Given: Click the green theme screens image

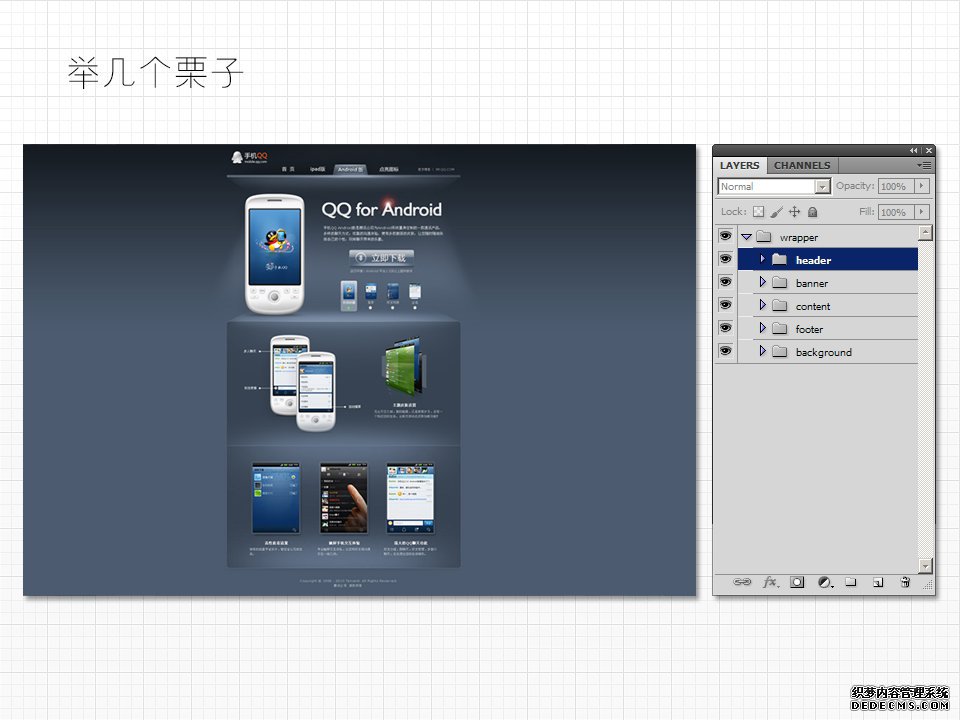Looking at the screenshot, I should click(x=404, y=364).
